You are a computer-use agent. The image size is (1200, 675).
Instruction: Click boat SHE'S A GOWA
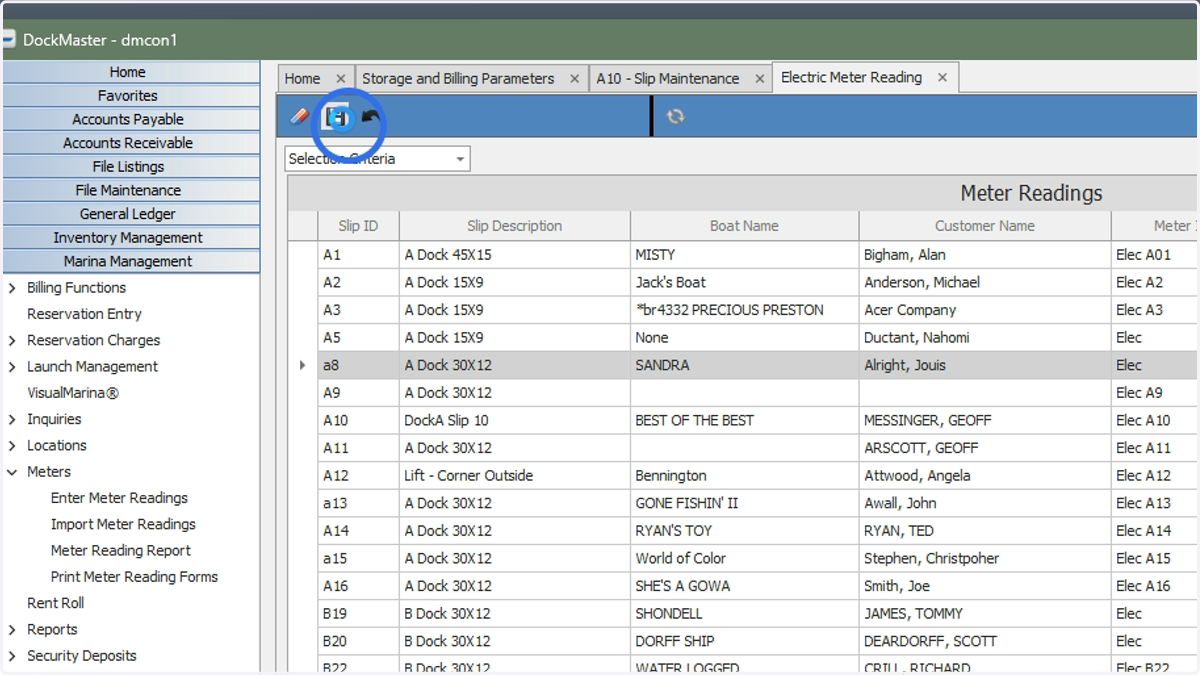tap(744, 586)
